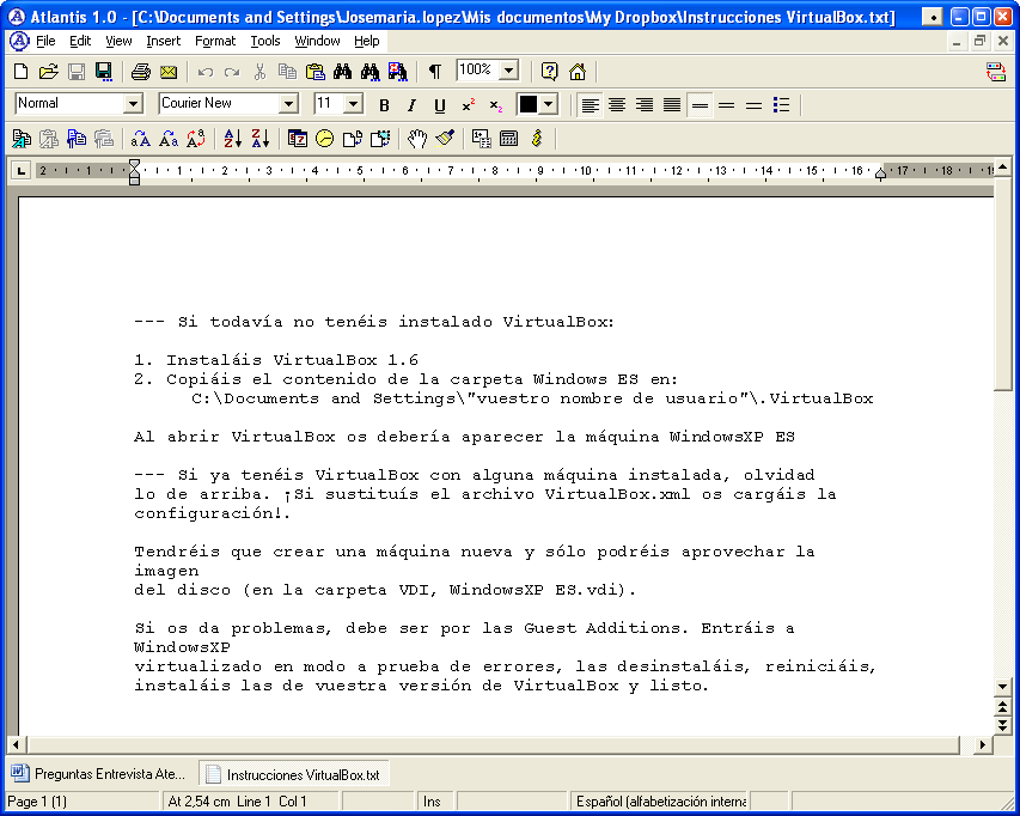The height and width of the screenshot is (816, 1020).
Task: Select single line spacing
Action: [x=700, y=105]
